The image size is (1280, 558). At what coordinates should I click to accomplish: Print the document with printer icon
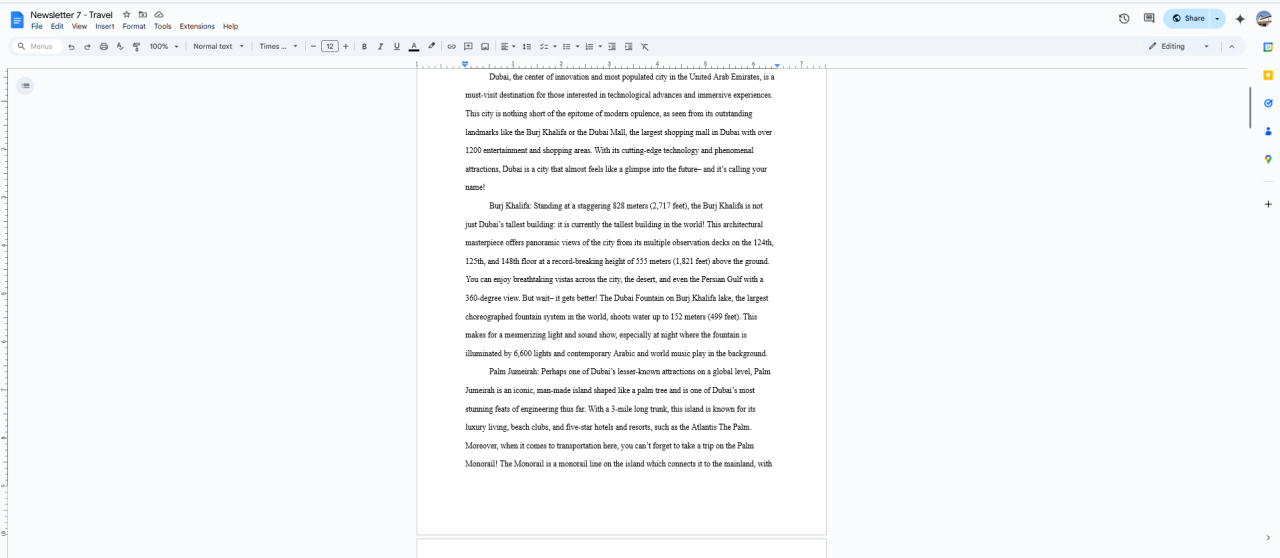[x=103, y=47]
